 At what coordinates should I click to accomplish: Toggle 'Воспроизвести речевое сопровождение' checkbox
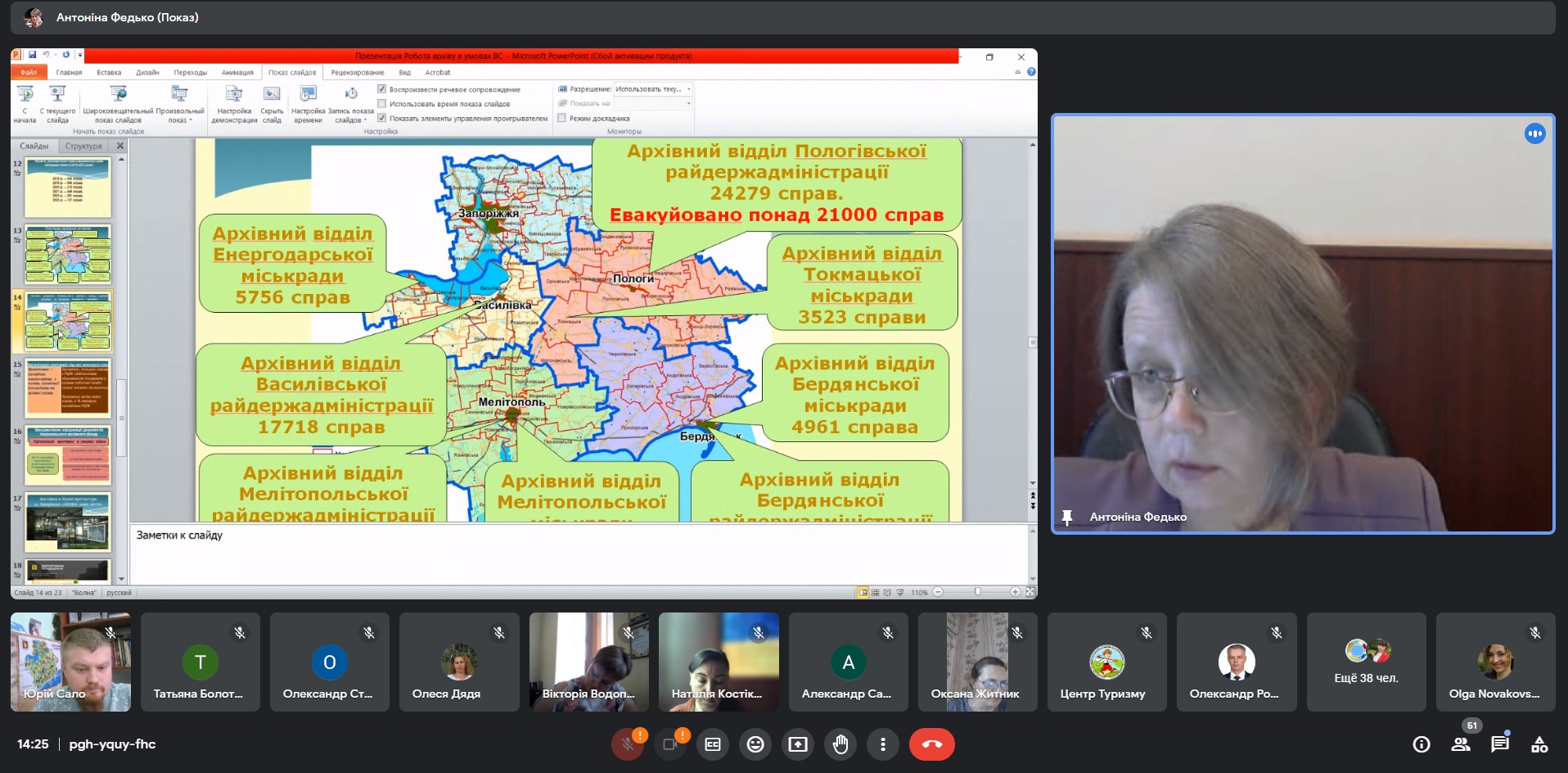click(x=382, y=89)
